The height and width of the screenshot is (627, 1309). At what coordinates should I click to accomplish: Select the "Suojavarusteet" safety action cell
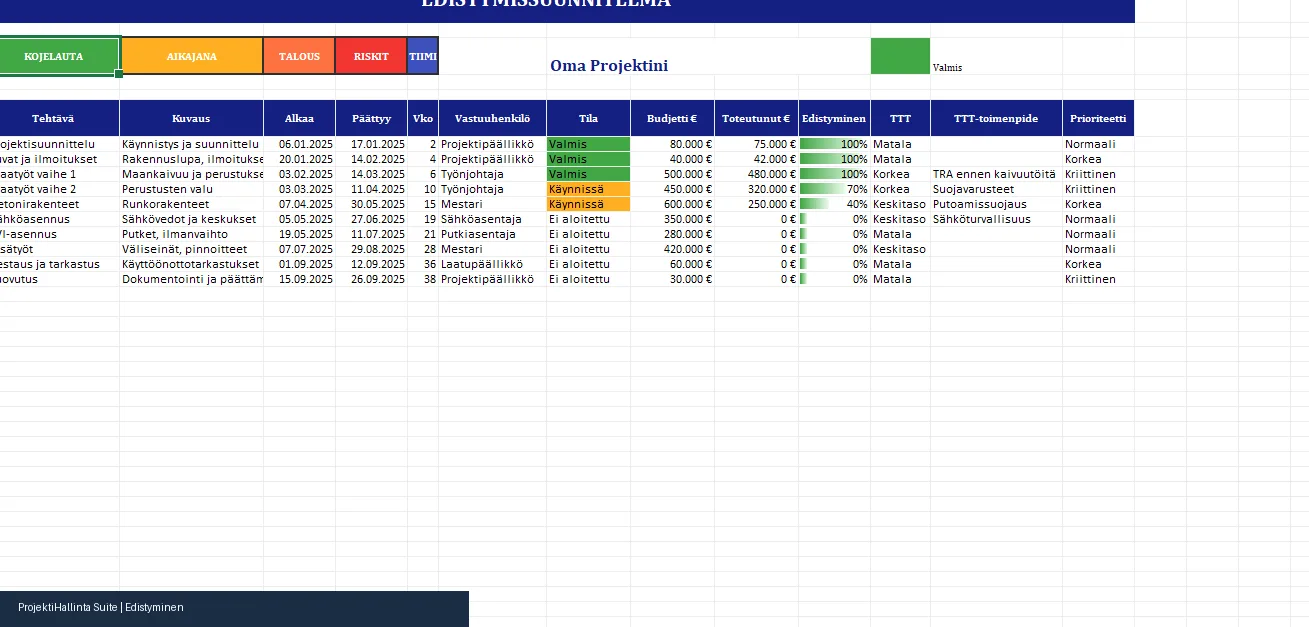point(996,189)
